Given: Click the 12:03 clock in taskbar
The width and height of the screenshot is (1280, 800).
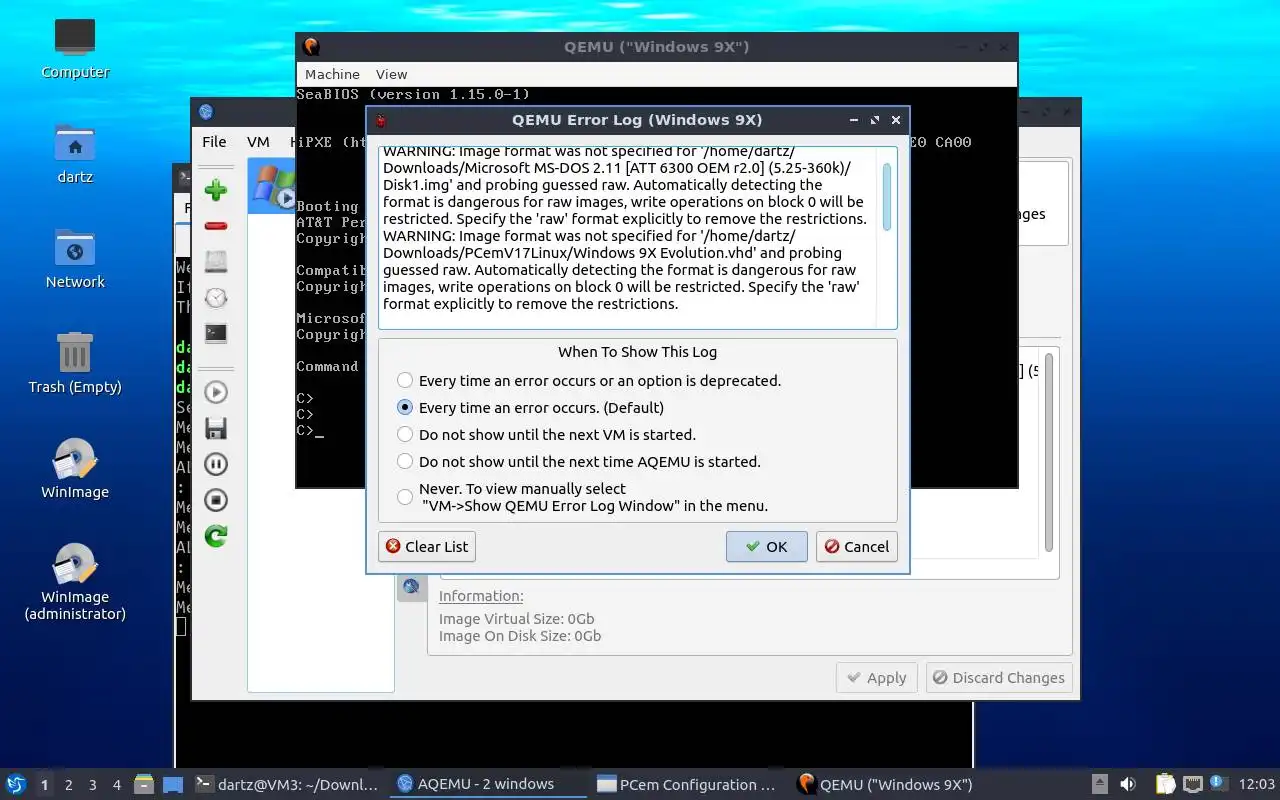Looking at the screenshot, I should 1256,784.
